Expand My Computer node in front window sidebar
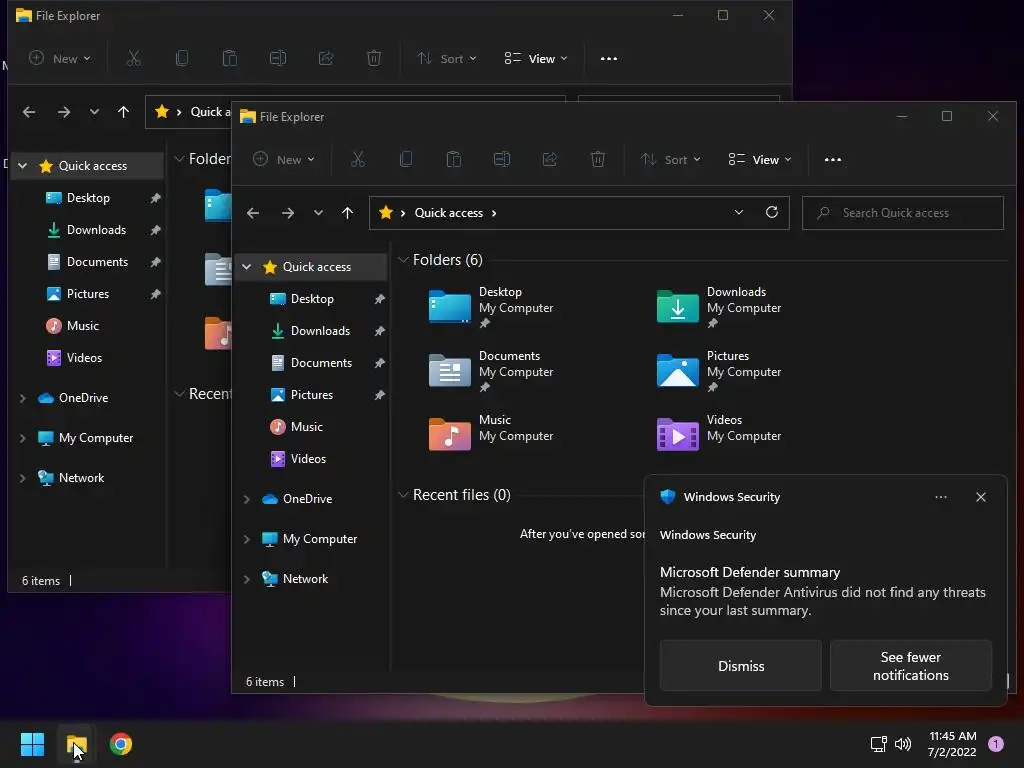The width and height of the screenshot is (1024, 768). click(x=247, y=539)
